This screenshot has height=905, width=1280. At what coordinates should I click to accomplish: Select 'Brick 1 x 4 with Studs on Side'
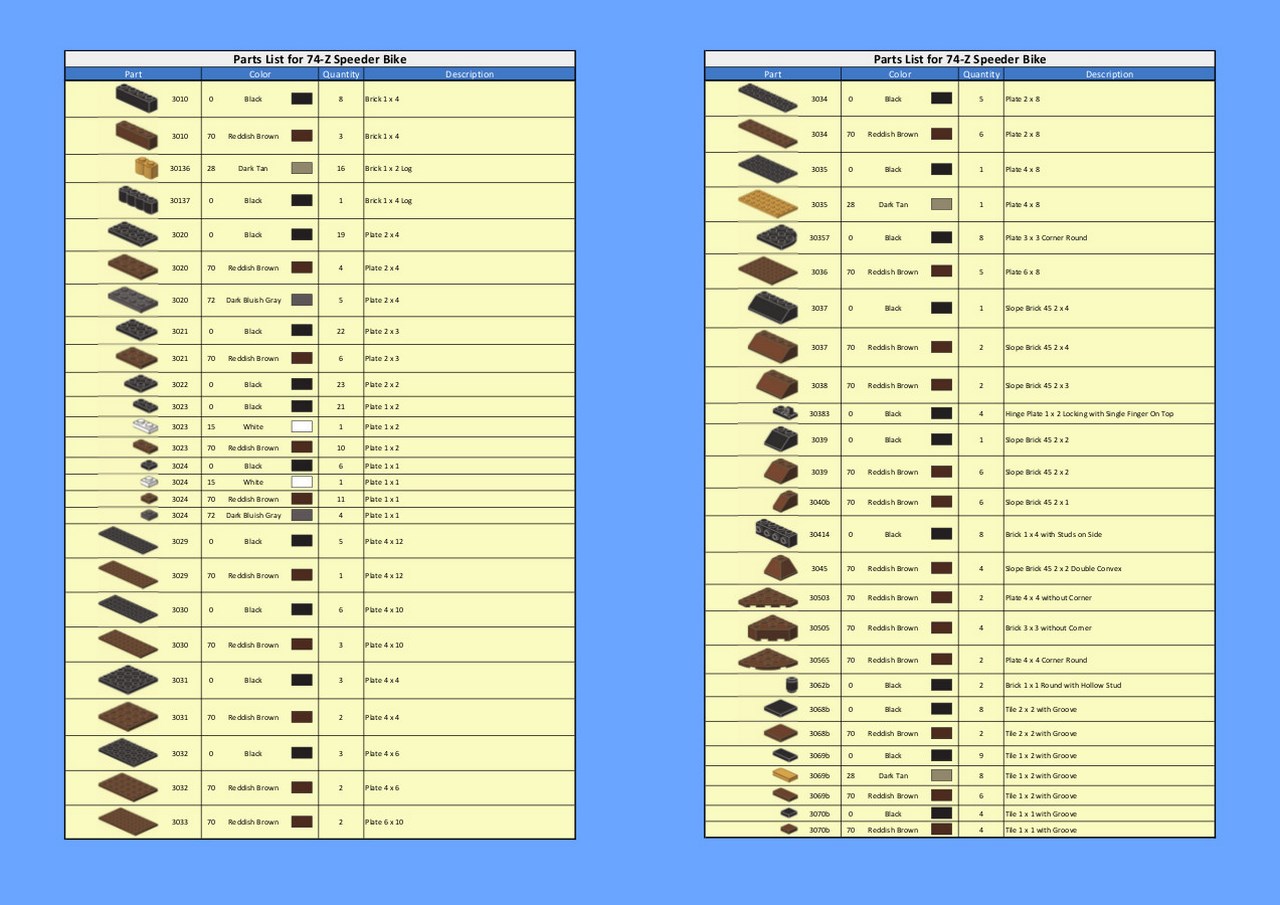1053,535
